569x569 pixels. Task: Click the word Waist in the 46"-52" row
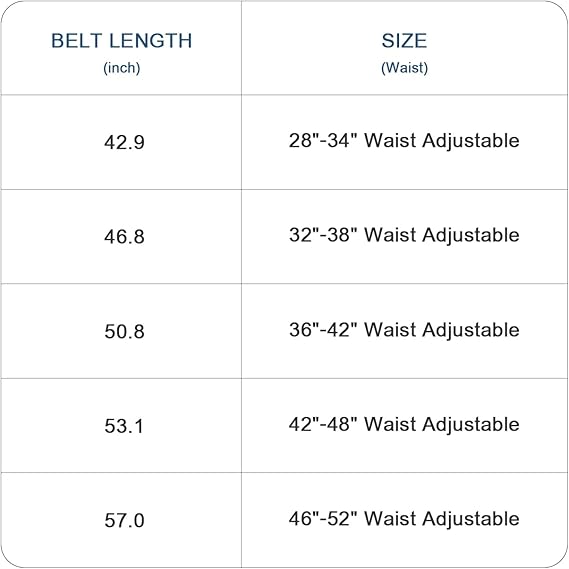point(390,518)
